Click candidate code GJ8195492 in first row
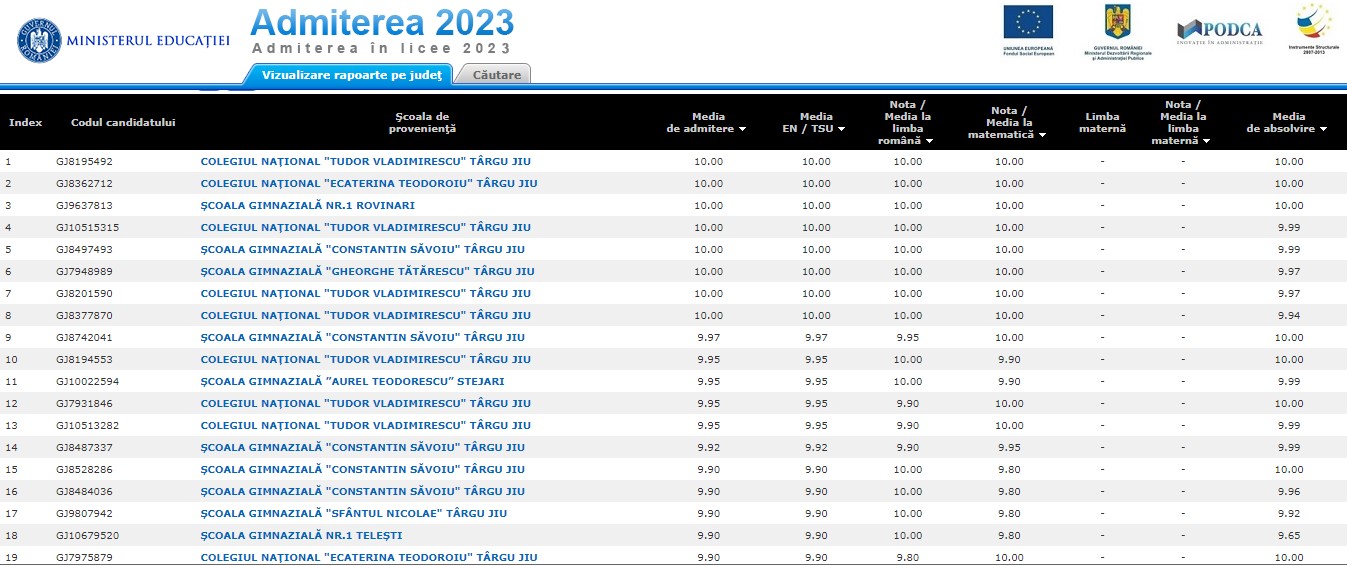This screenshot has width=1347, height=566. point(84,161)
